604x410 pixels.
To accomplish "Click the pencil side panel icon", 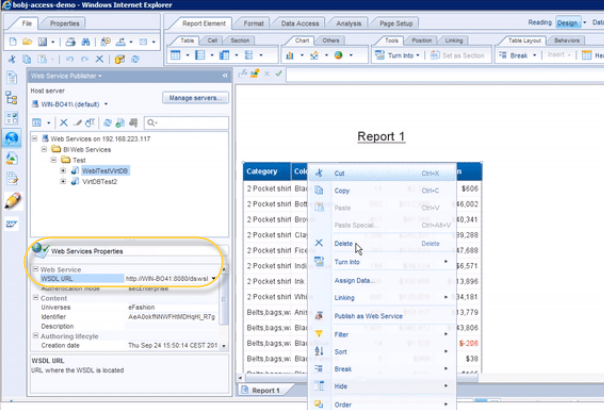I will (x=12, y=201).
